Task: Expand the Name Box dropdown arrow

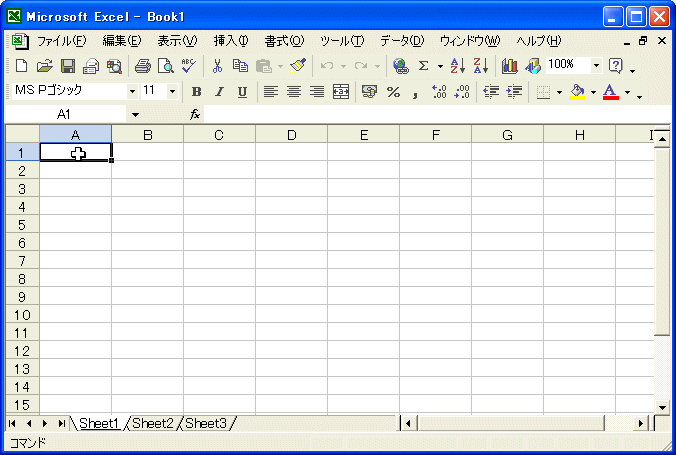Action: coord(135,115)
